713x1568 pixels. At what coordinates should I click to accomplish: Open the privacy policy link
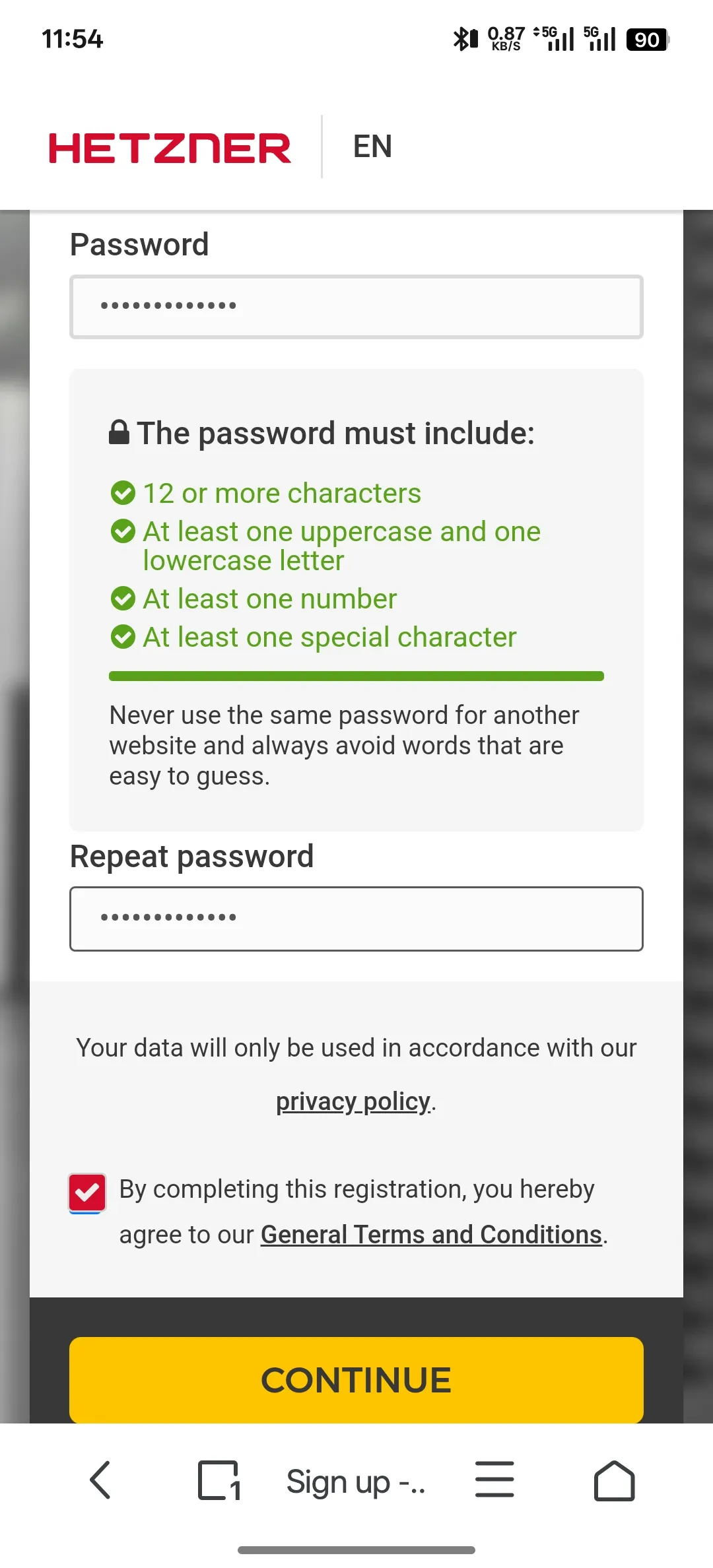pyautogui.click(x=353, y=1101)
